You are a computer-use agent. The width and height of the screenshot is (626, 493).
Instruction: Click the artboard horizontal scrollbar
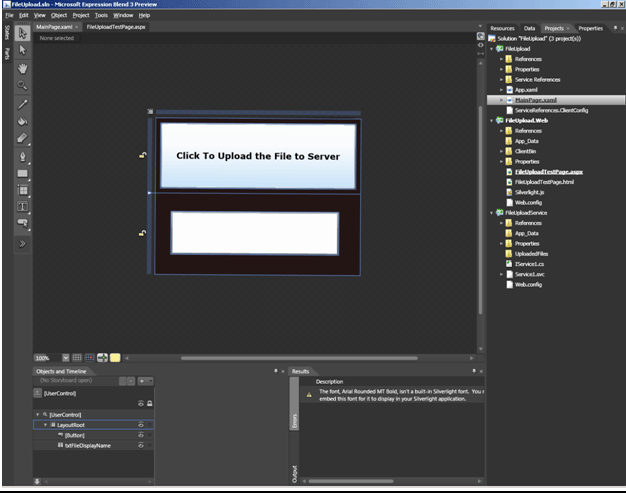click(x=299, y=358)
